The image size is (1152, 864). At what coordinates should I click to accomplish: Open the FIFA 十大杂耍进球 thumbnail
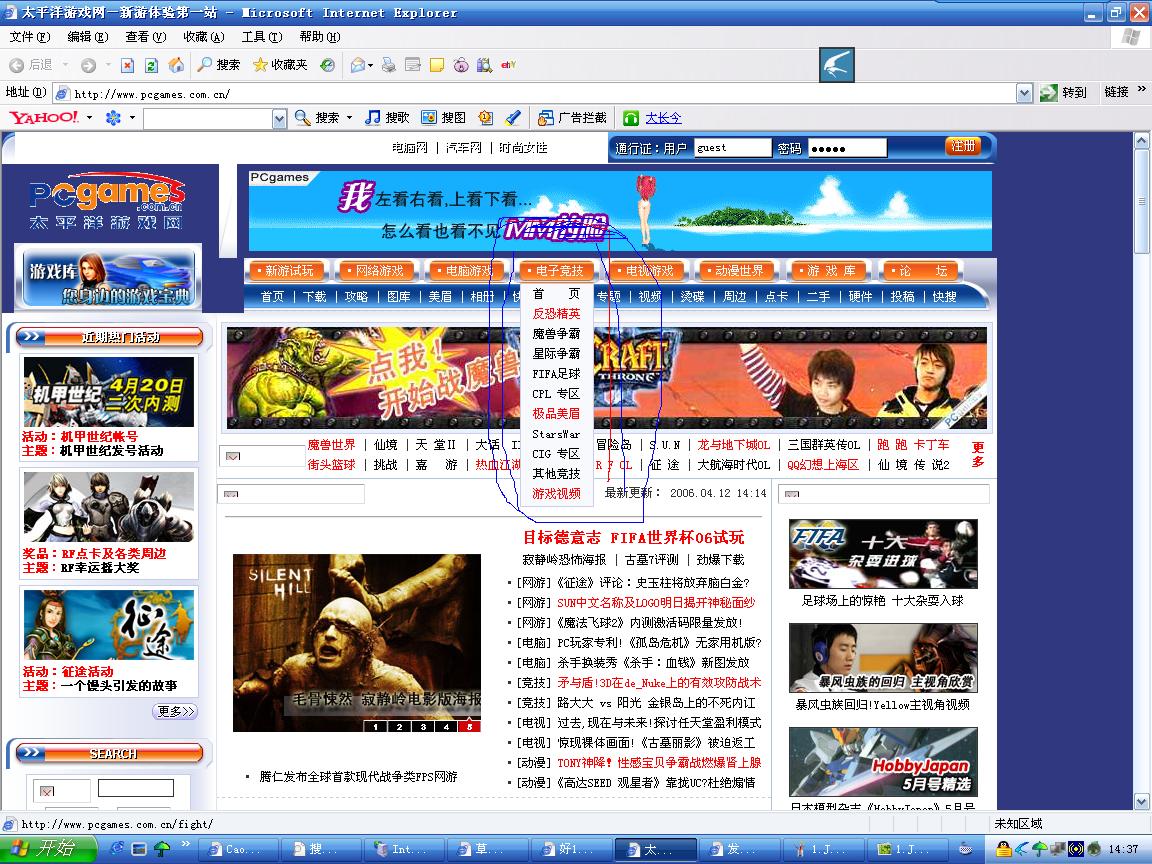pyautogui.click(x=883, y=553)
